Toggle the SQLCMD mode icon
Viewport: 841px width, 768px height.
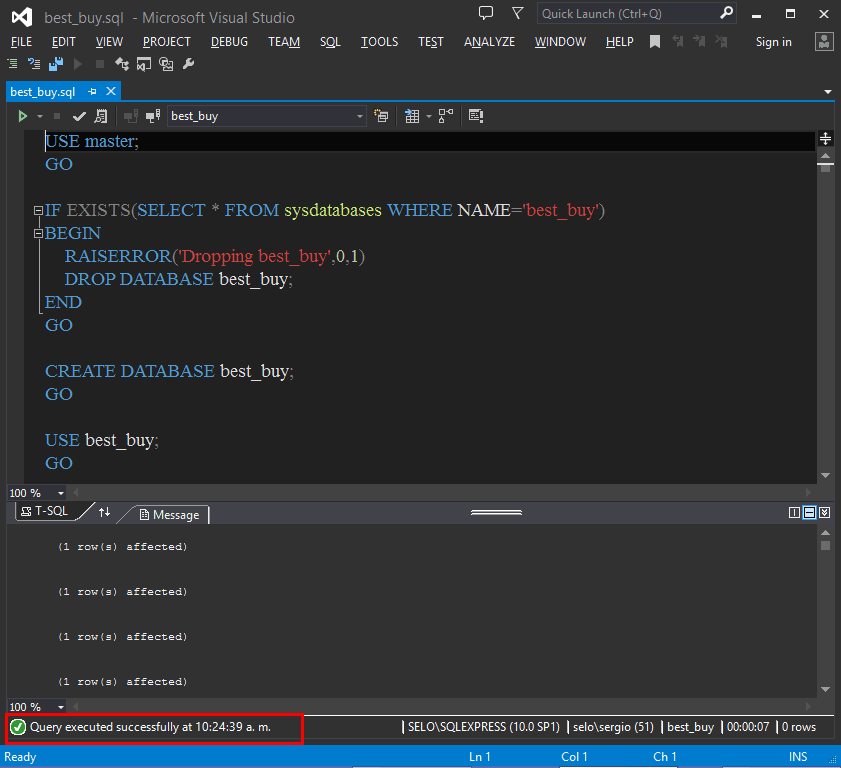[x=476, y=116]
